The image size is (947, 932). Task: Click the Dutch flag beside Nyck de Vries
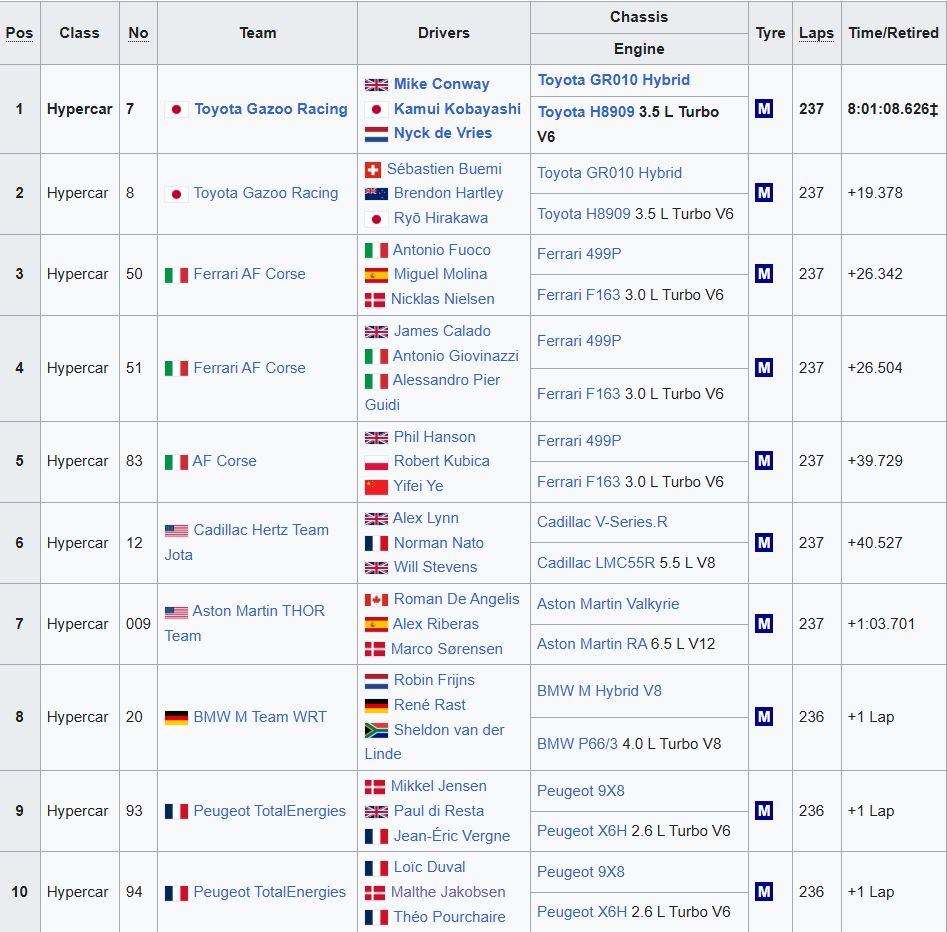coord(376,134)
